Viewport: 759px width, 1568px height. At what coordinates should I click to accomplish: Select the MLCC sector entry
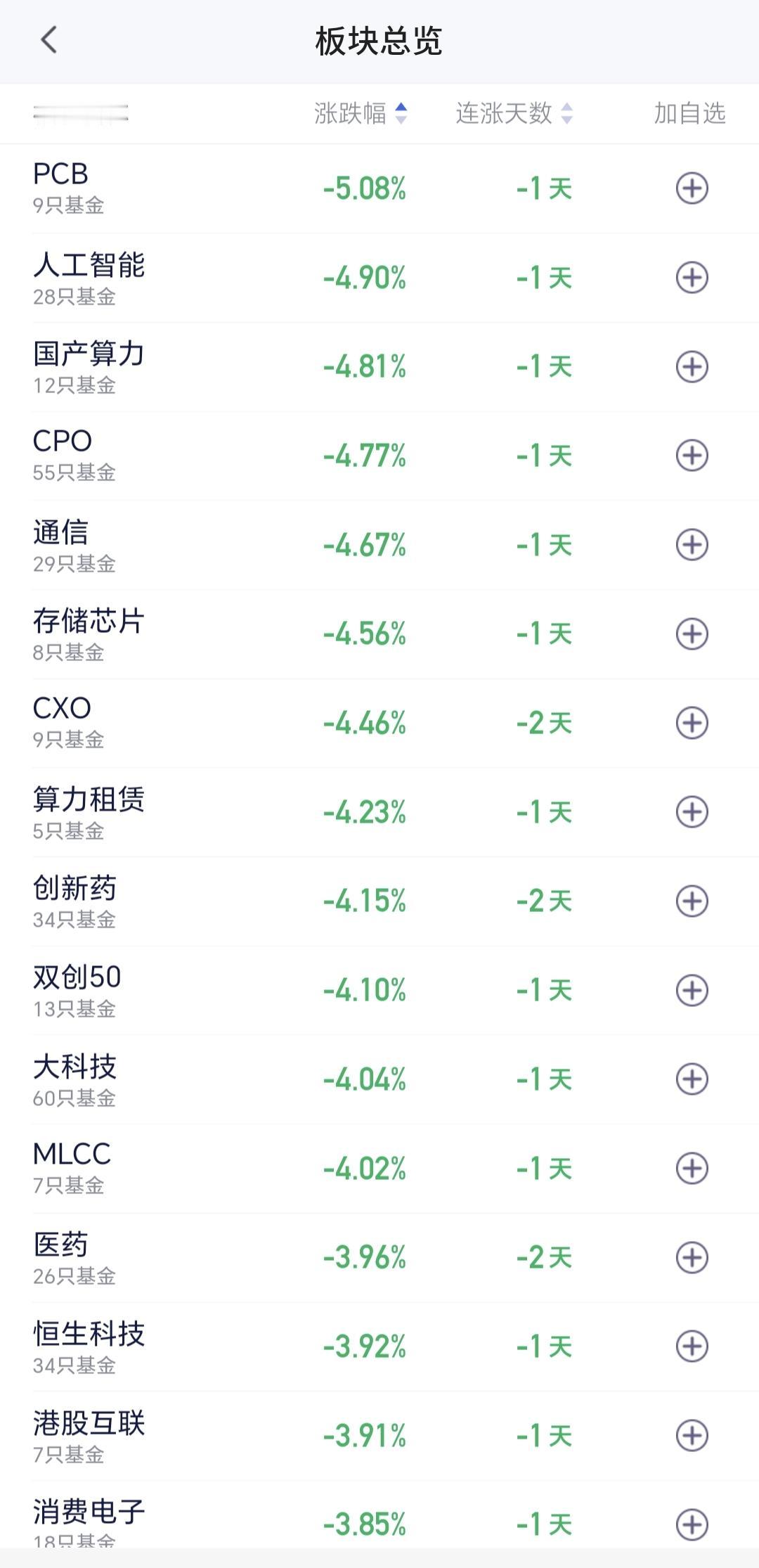(379, 1169)
